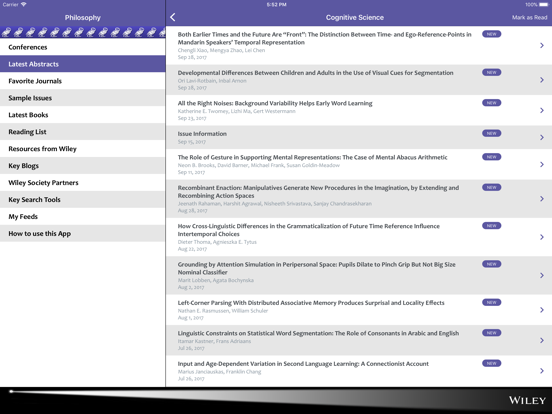Click the Wi-Fi icon in status bar
Viewport: 552px width, 414px height.
(24, 5)
